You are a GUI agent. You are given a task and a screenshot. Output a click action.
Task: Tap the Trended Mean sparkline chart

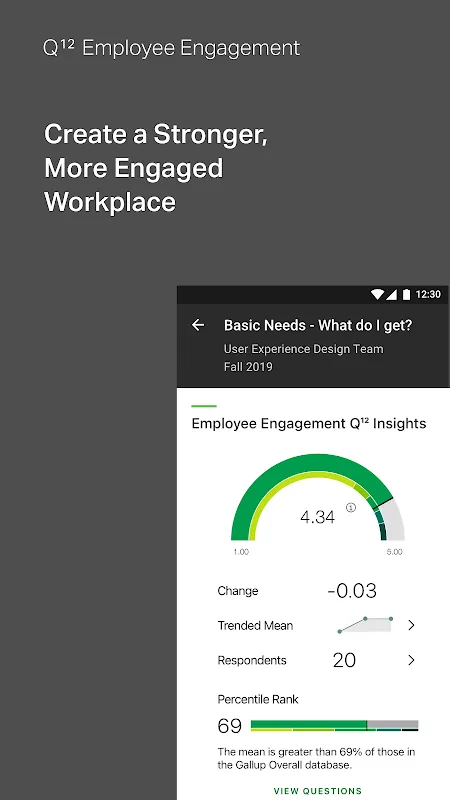tap(365, 625)
